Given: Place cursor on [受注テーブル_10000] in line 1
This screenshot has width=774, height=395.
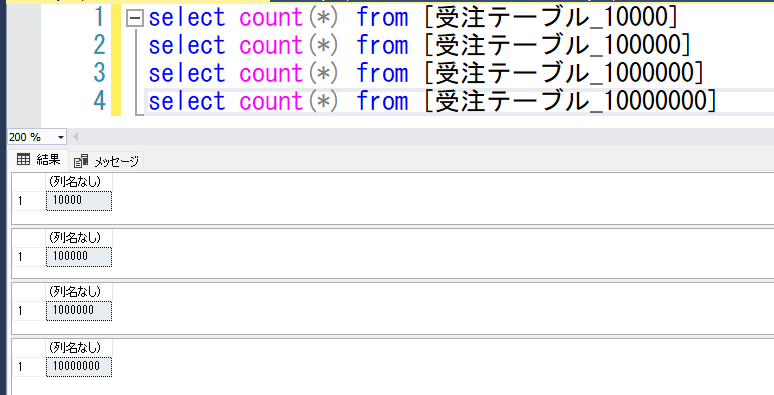Looking at the screenshot, I should [550, 18].
